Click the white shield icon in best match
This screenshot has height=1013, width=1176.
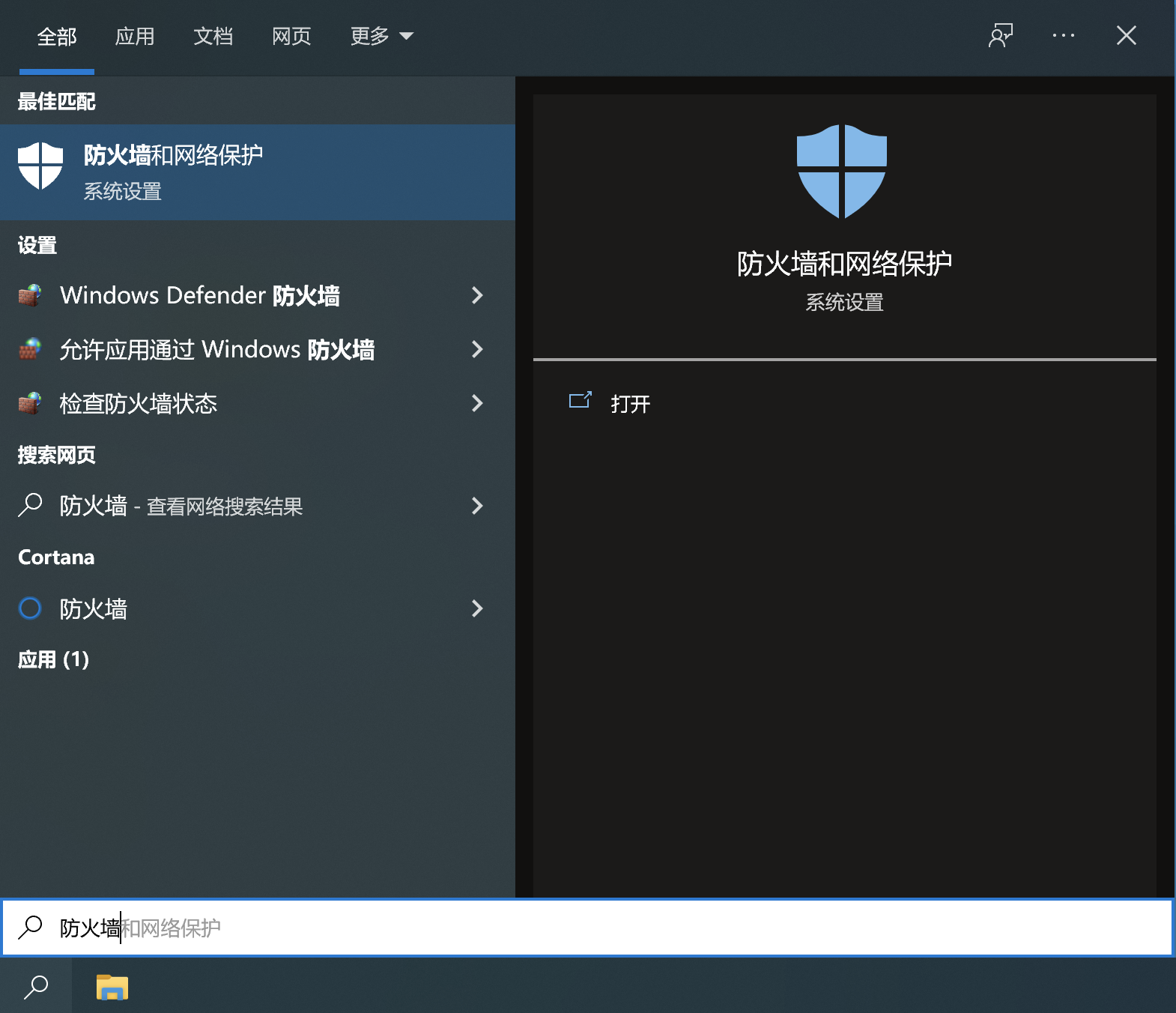40,166
